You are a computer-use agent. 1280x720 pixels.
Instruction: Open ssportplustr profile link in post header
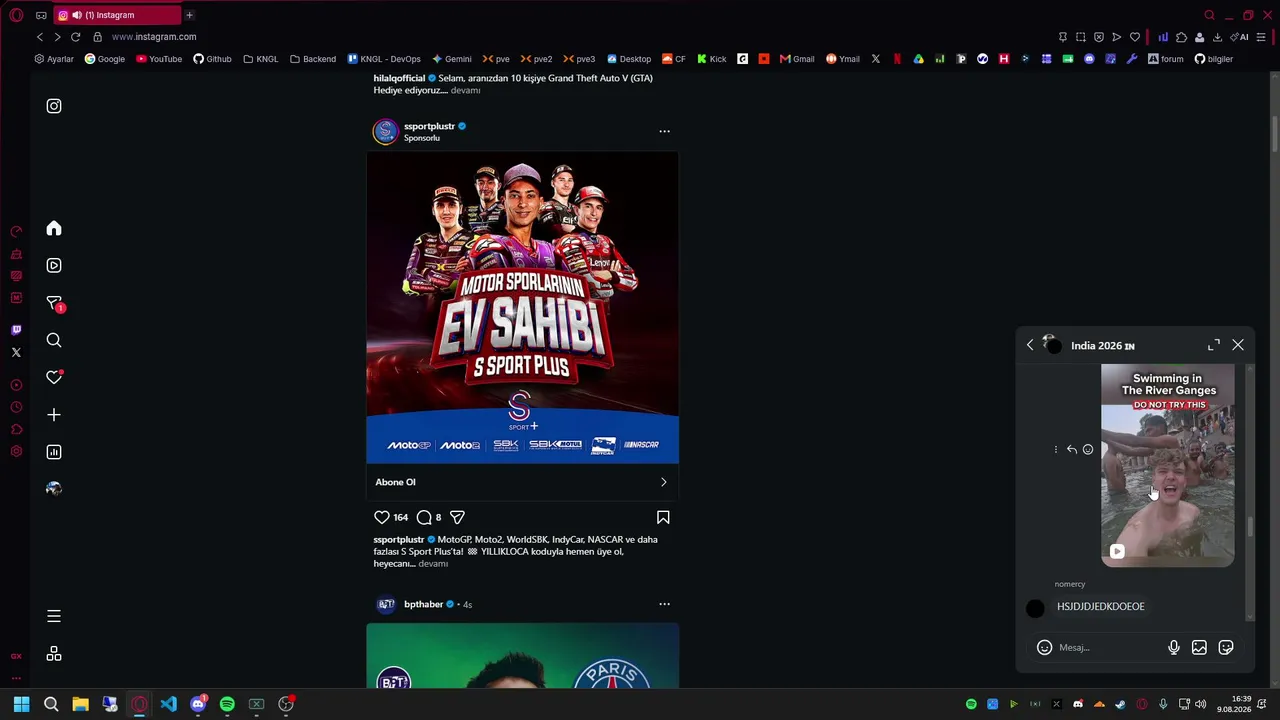tap(429, 126)
